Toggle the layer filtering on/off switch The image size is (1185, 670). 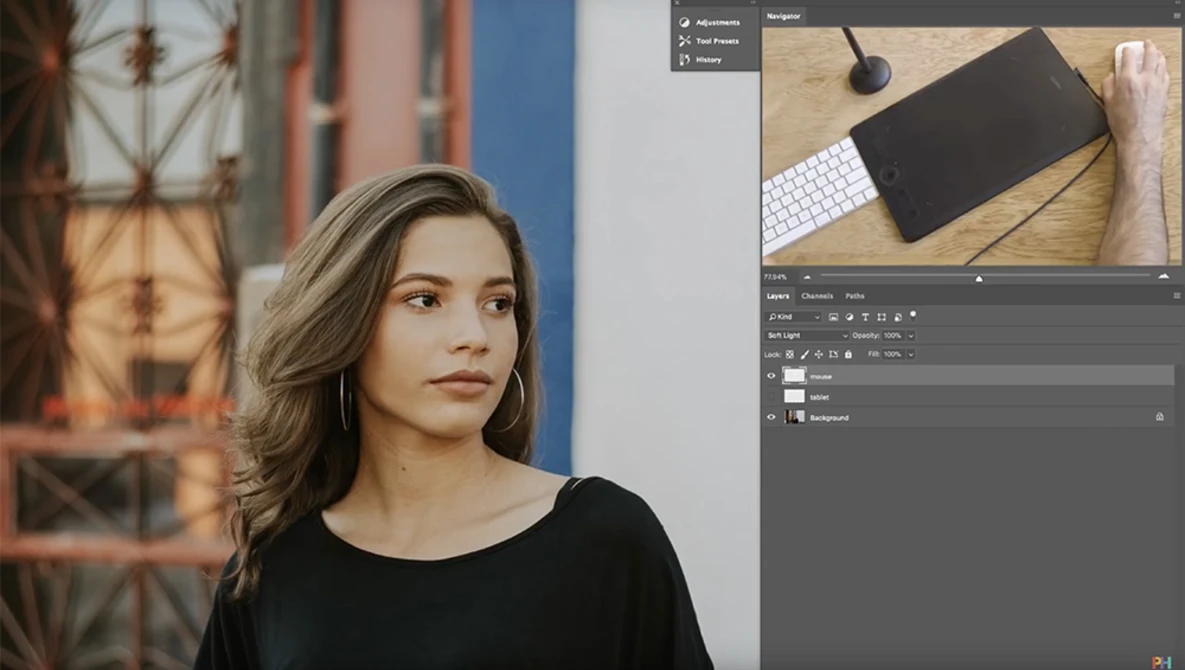click(x=913, y=315)
